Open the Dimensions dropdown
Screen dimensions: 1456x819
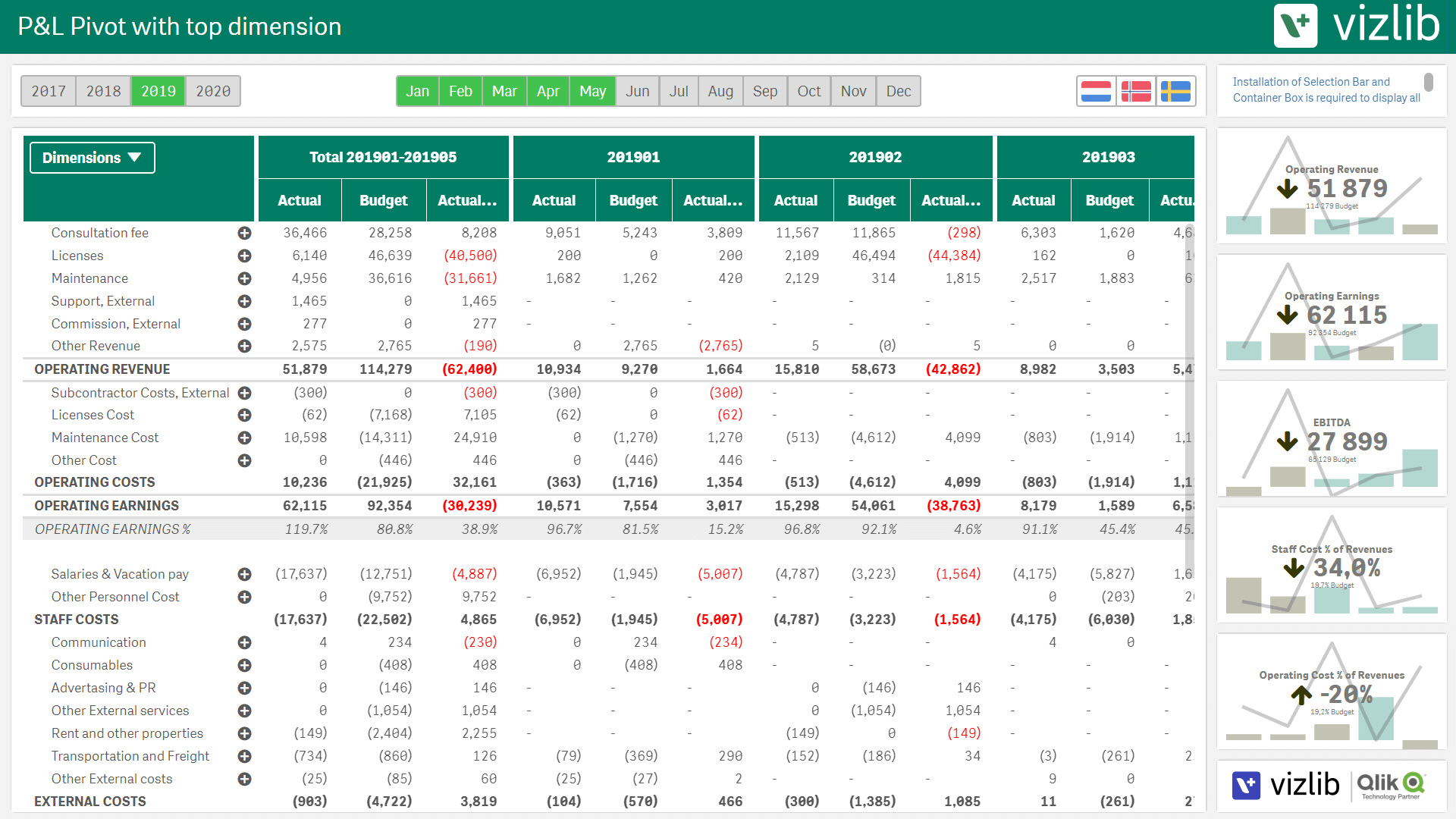[93, 158]
